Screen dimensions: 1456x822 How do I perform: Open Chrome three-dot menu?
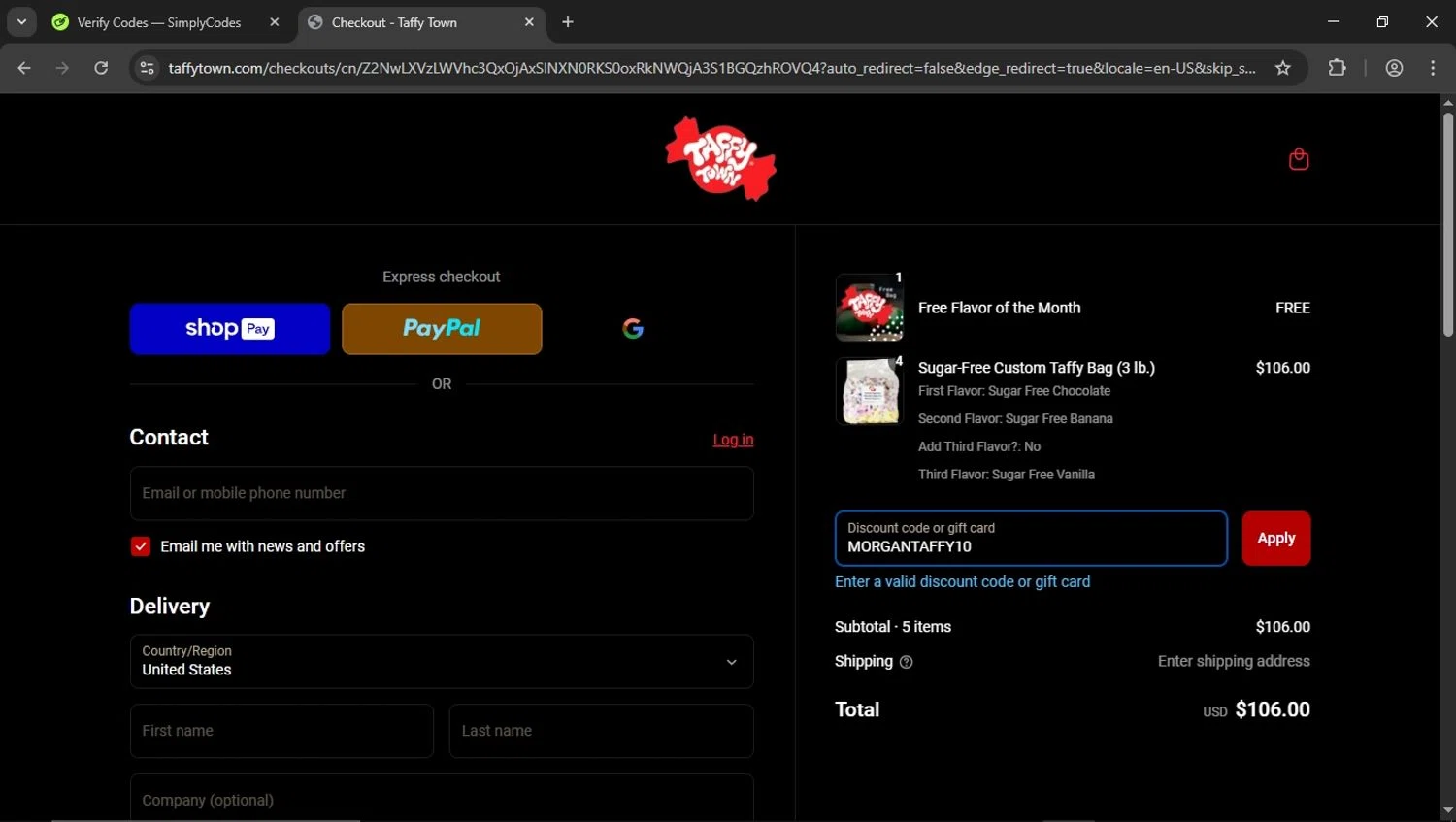click(1433, 68)
